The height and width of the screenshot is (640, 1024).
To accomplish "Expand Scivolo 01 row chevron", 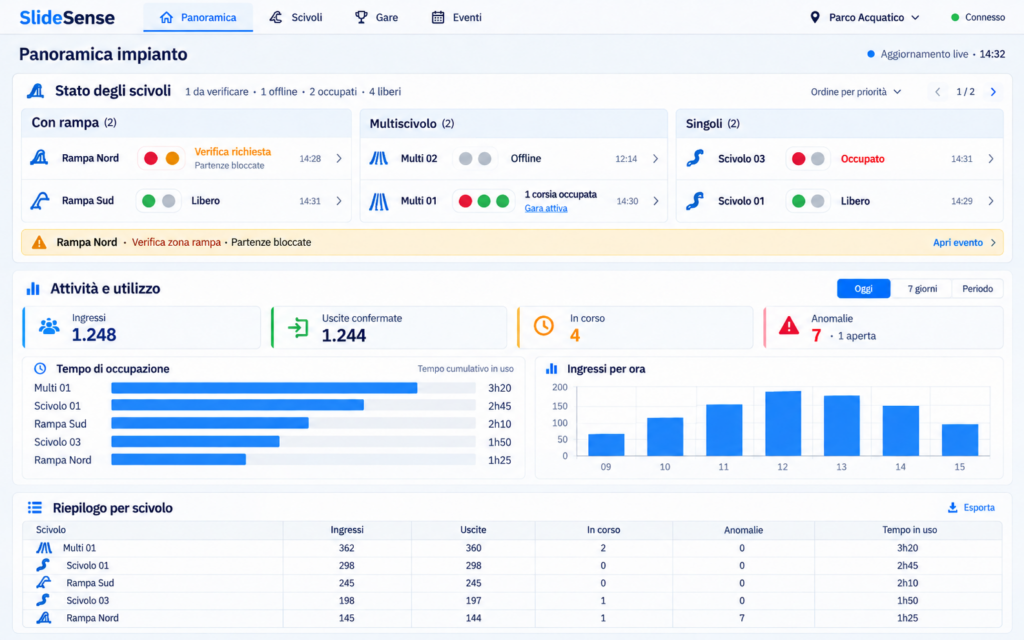I will click(991, 201).
